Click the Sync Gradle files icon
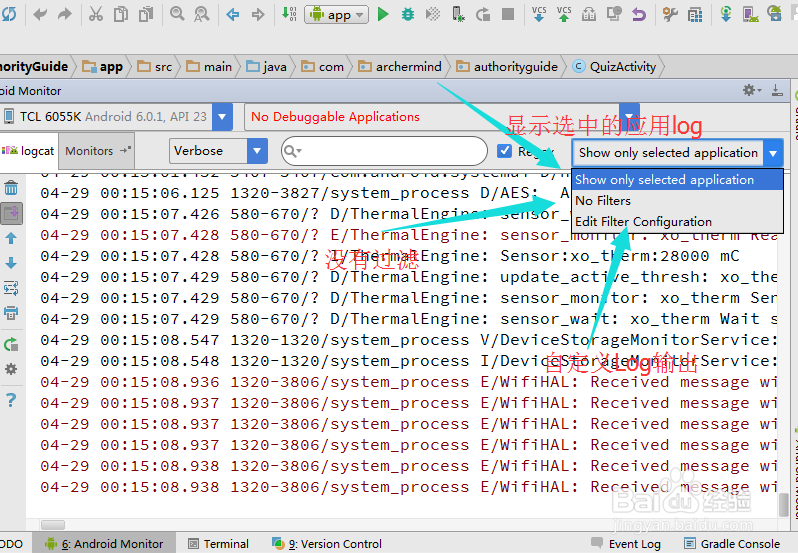Screen dimensions: 798x553 [726, 14]
